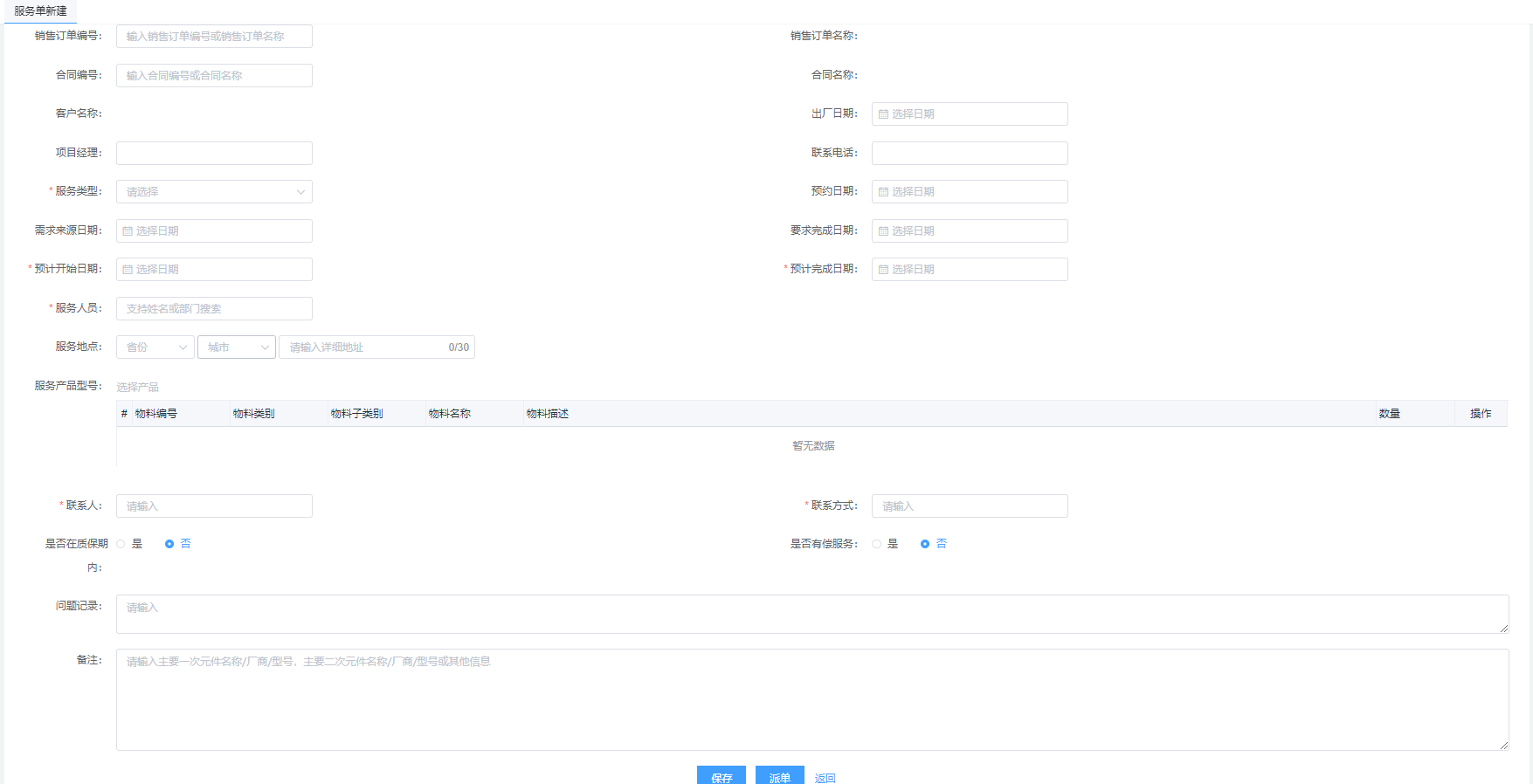1533x784 pixels.
Task: Click calendar icon in 预约日期 field
Action: (883, 192)
